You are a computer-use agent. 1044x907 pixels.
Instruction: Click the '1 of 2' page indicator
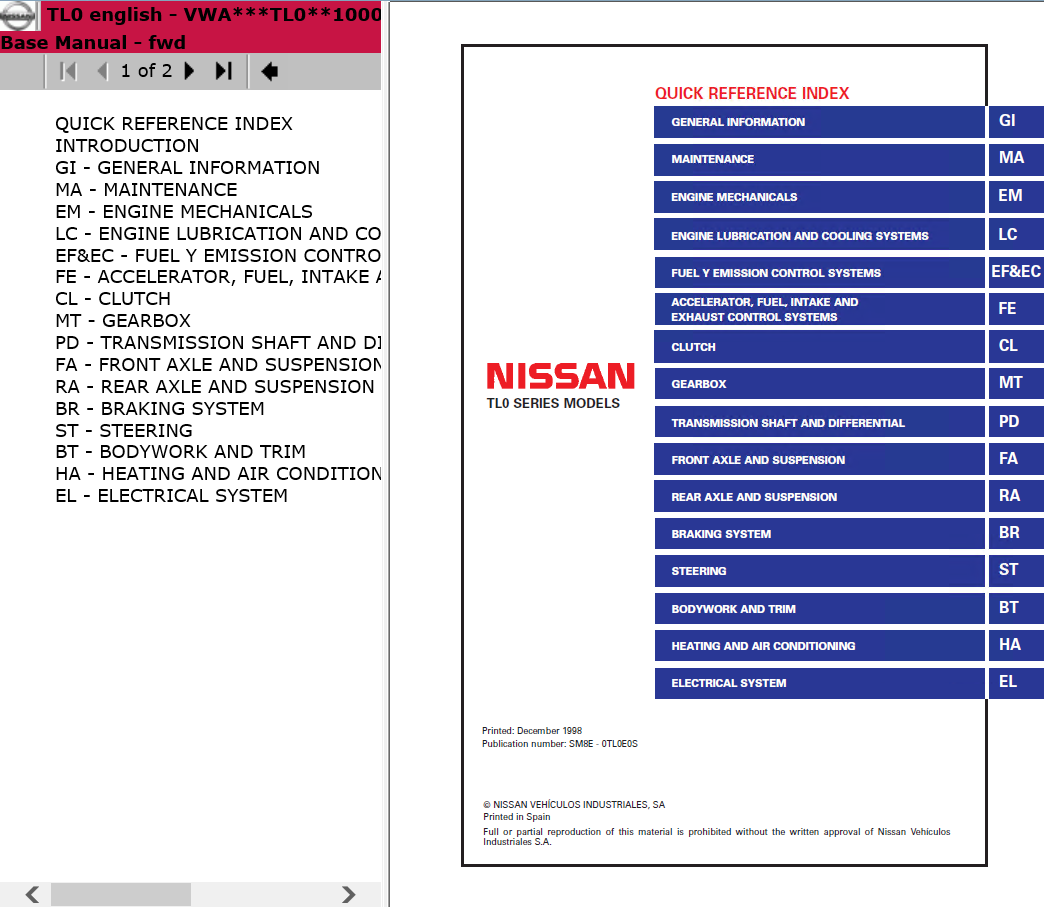(x=146, y=71)
